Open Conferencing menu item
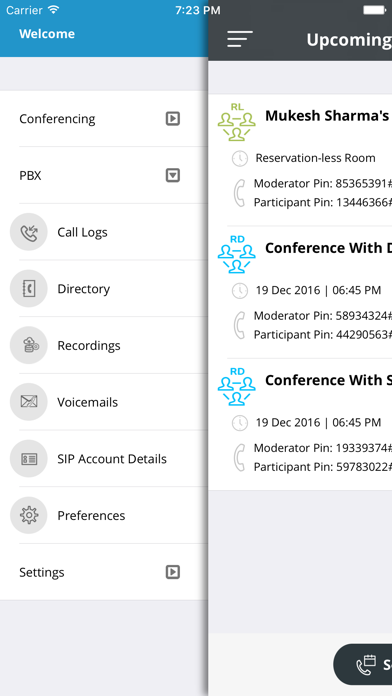The image size is (392, 696). tap(104, 119)
